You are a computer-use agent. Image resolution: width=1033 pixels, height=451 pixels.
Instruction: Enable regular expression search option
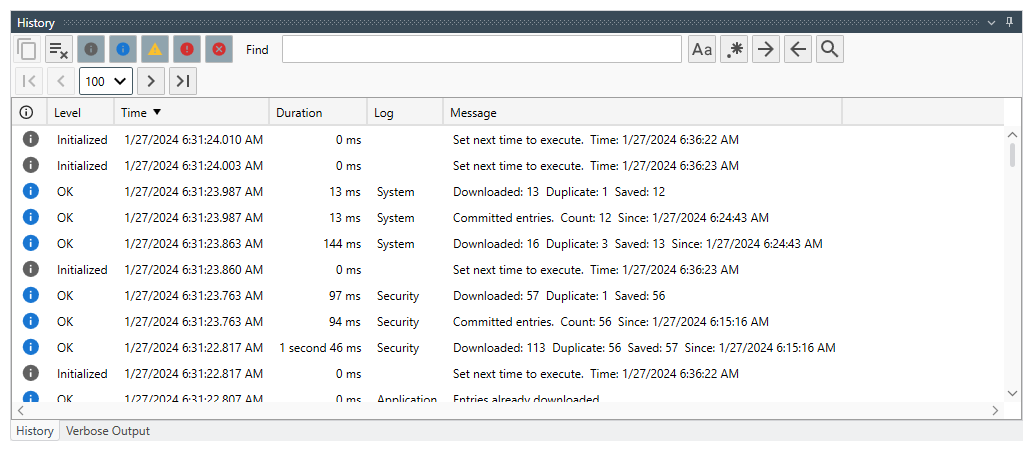click(735, 49)
